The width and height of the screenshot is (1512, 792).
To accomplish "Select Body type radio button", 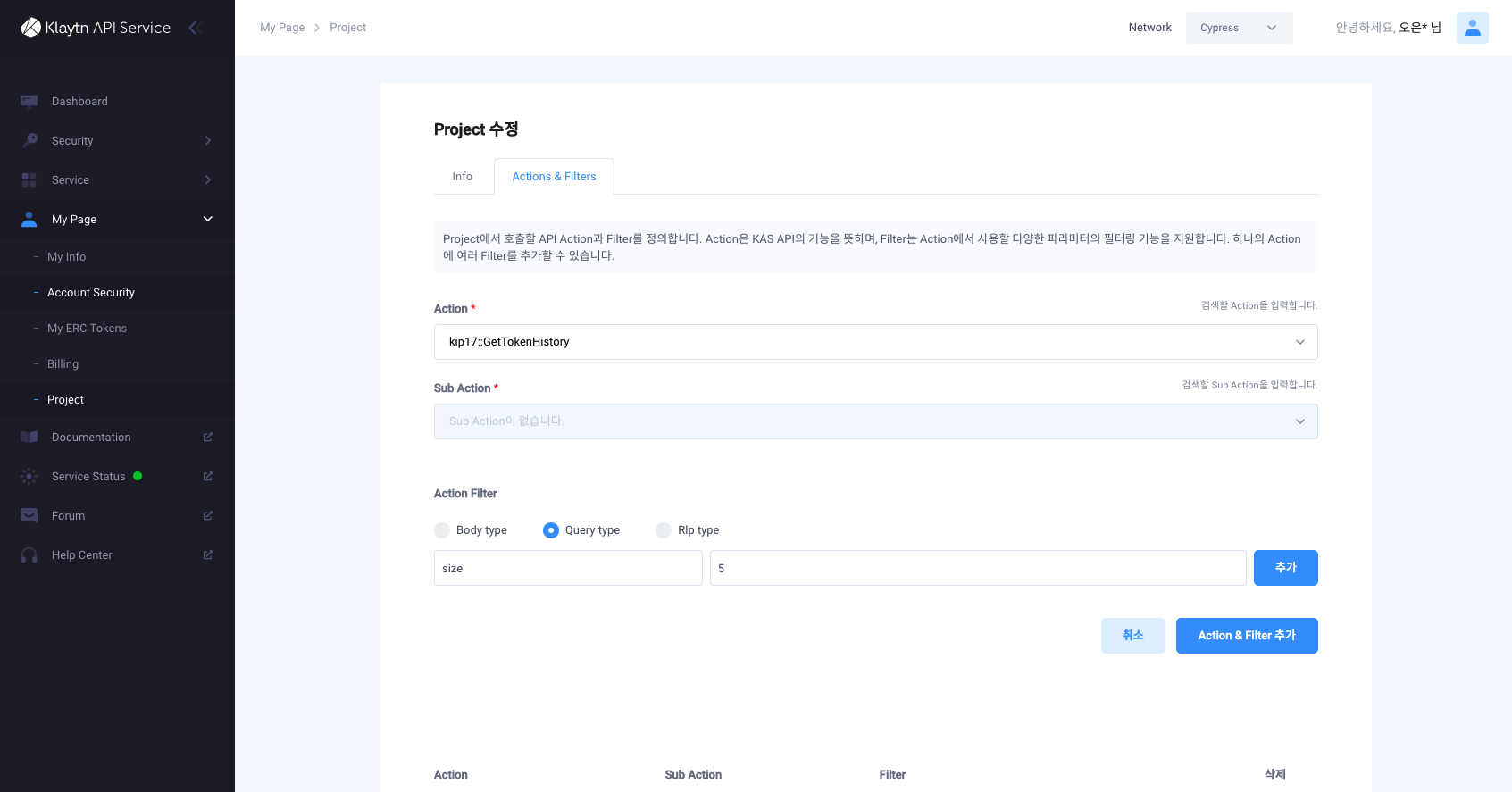I will 442,530.
